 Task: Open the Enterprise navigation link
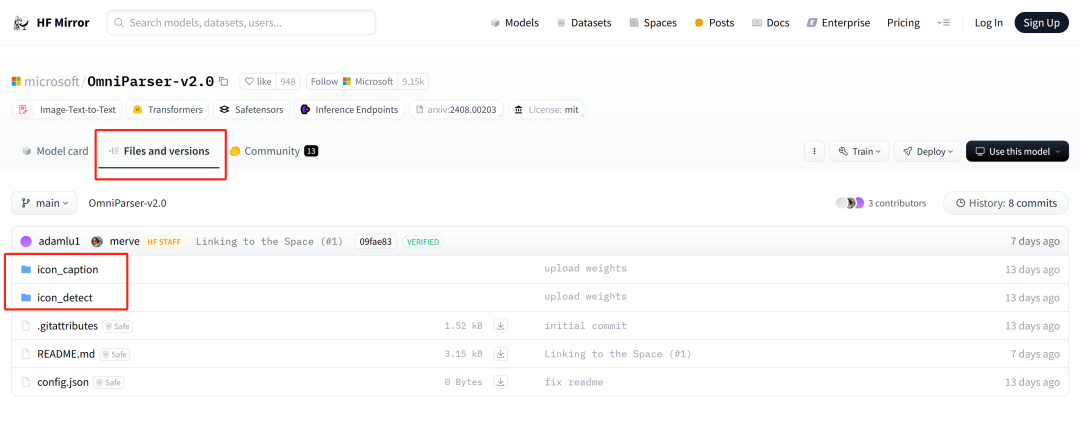click(838, 23)
